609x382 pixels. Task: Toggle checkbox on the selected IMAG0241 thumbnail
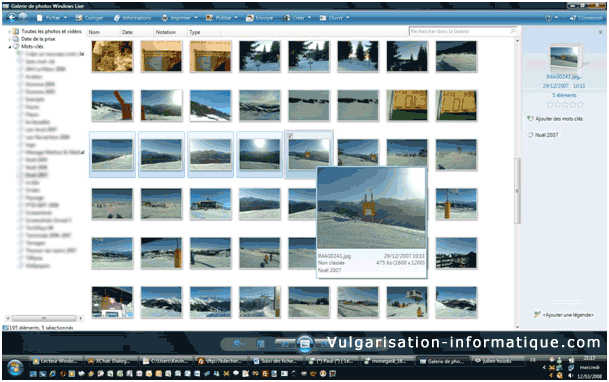click(290, 136)
